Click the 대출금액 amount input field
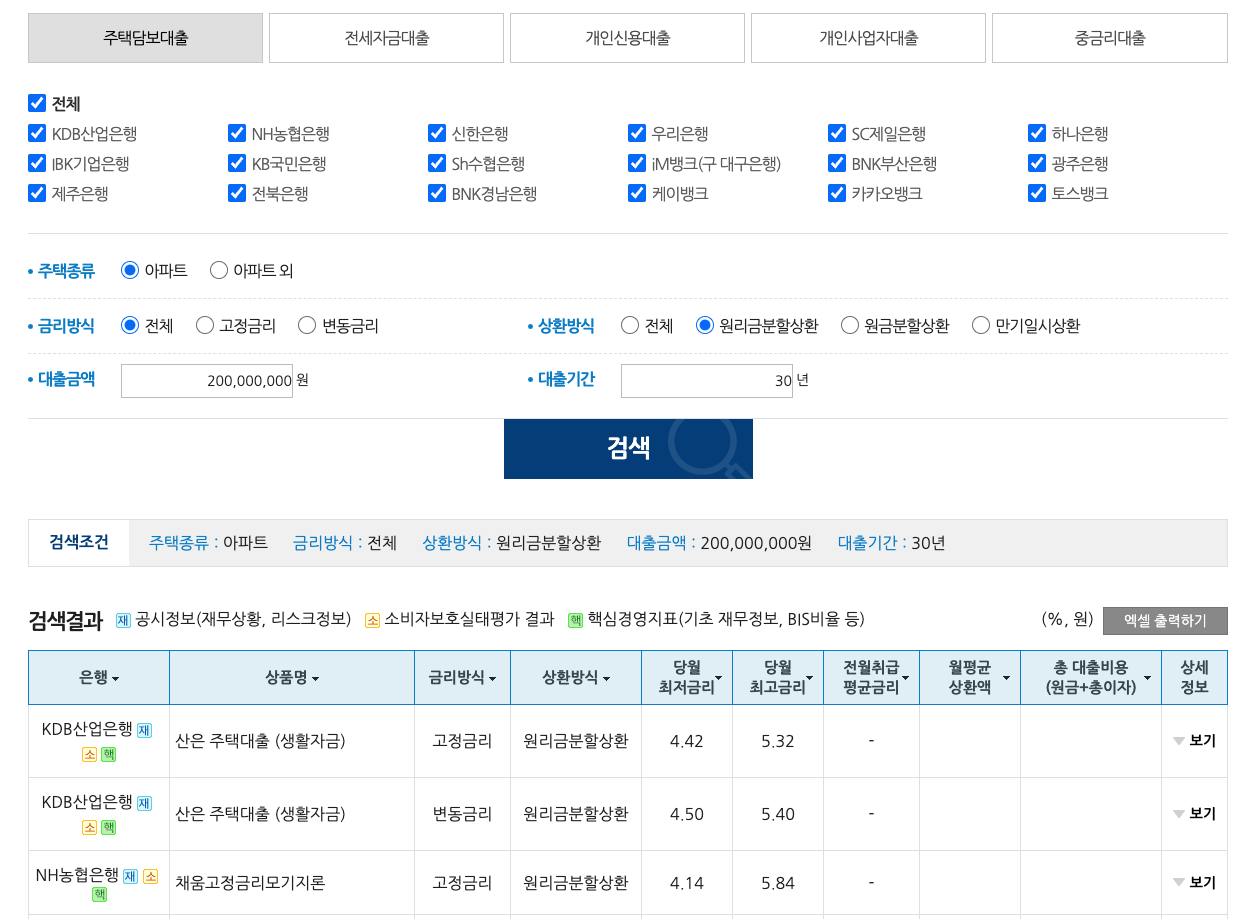This screenshot has width=1252, height=919. [x=206, y=380]
